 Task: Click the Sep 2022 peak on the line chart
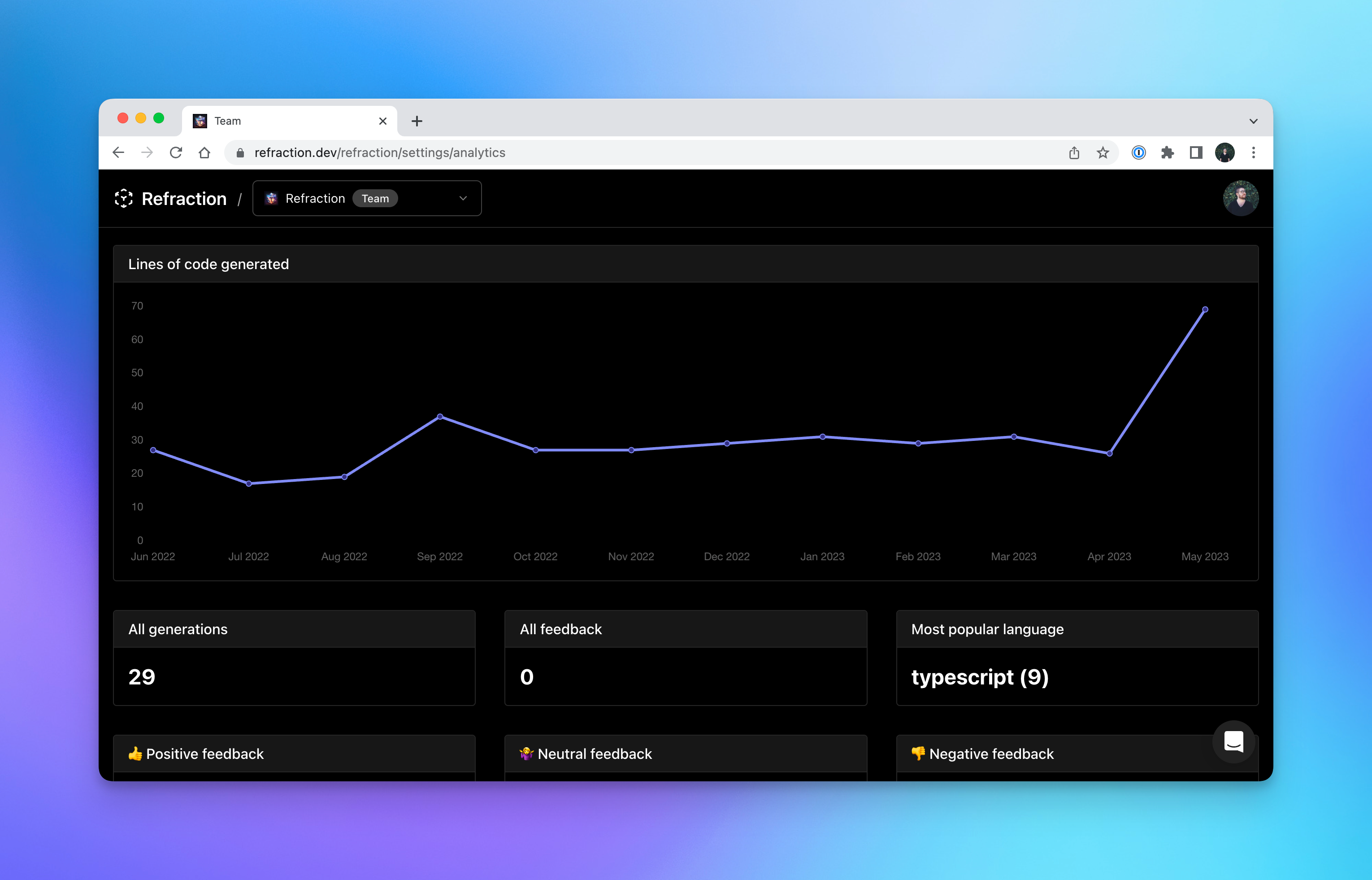[x=440, y=416]
